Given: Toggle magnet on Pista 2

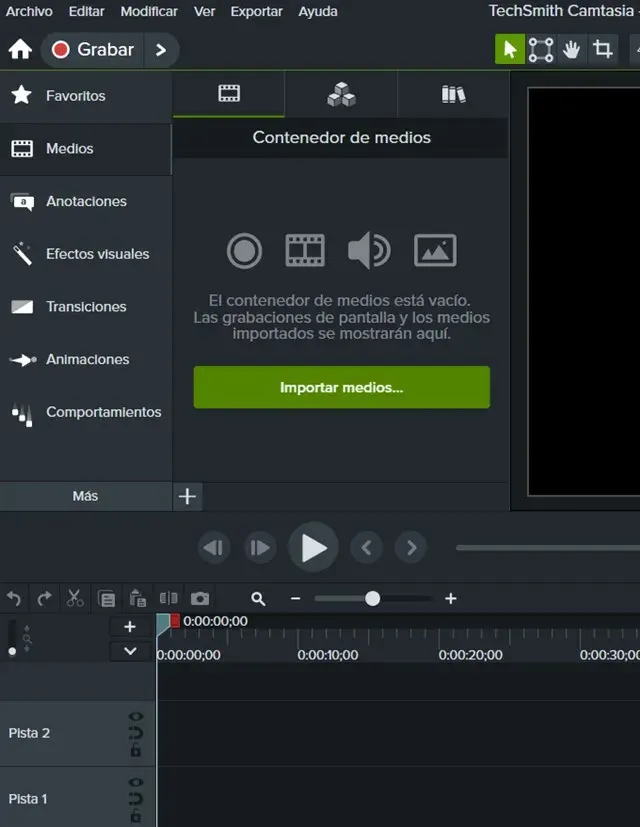Looking at the screenshot, I should point(136,733).
